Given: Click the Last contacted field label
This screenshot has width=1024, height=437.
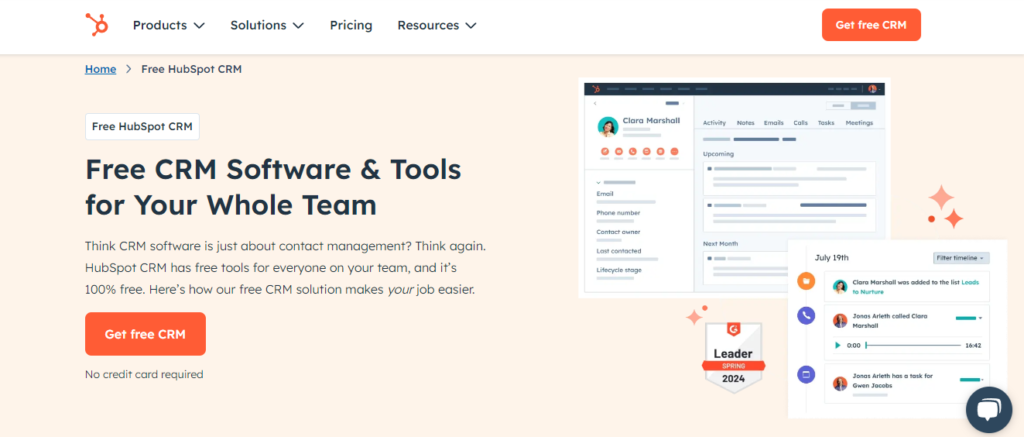Looking at the screenshot, I should pos(618,251).
